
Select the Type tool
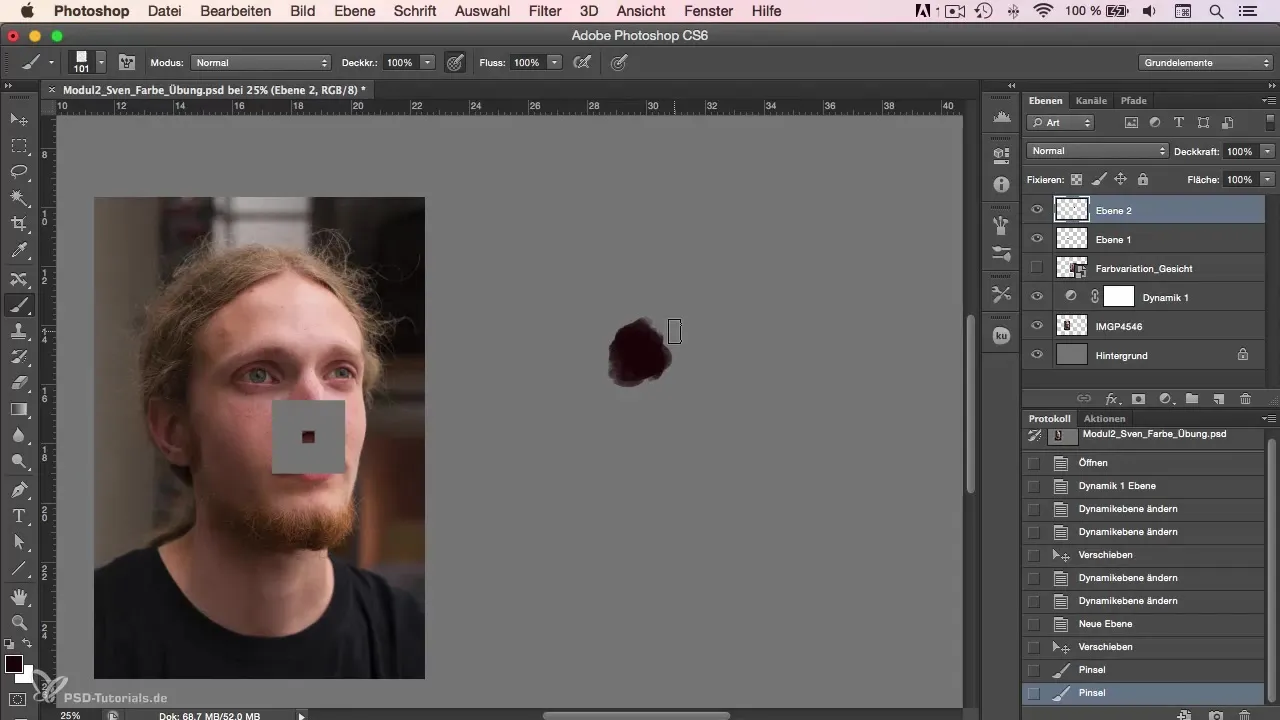click(19, 516)
